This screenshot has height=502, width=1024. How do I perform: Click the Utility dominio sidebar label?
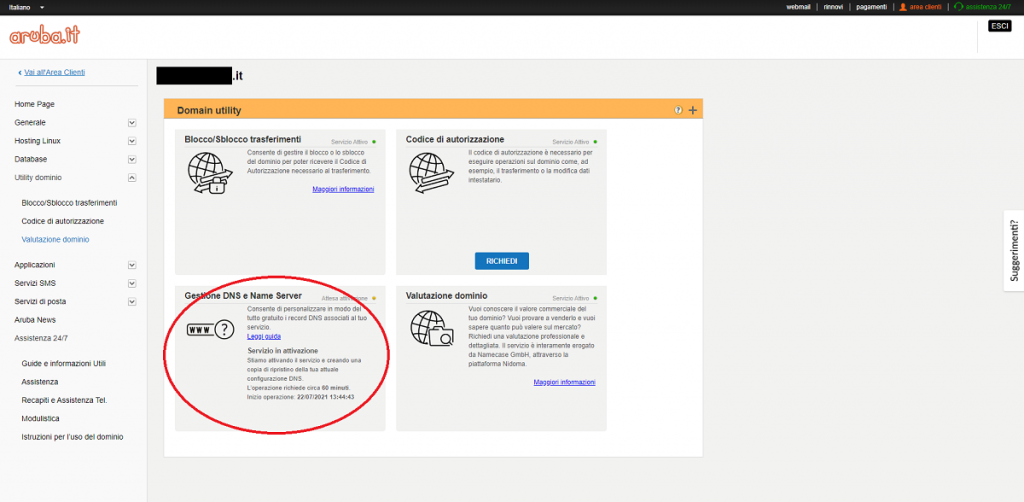(x=39, y=178)
